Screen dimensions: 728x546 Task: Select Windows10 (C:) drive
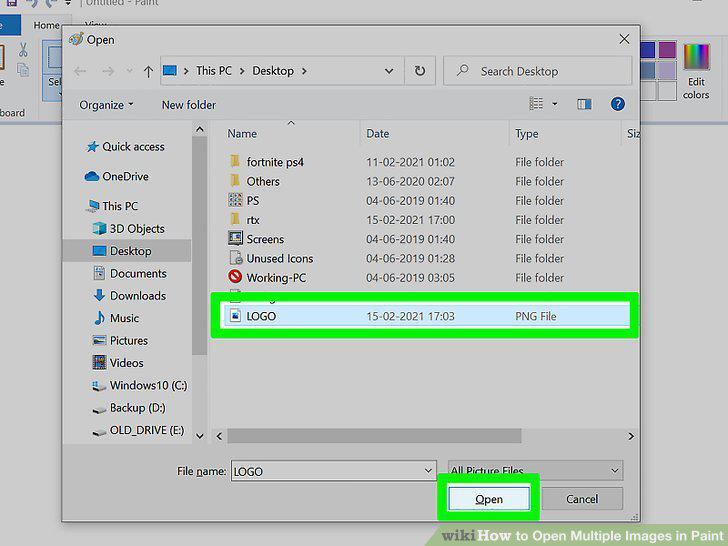(x=139, y=385)
